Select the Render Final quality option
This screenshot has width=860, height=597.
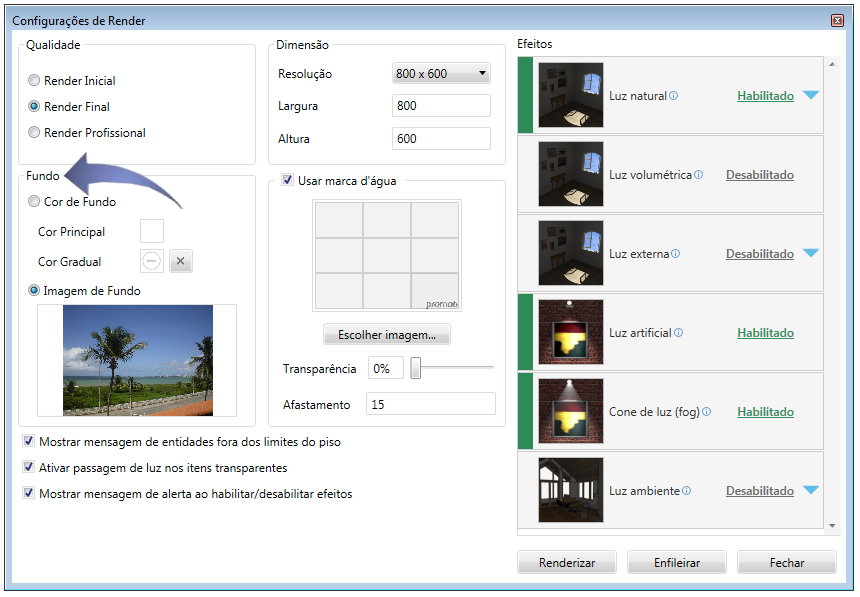(34, 106)
